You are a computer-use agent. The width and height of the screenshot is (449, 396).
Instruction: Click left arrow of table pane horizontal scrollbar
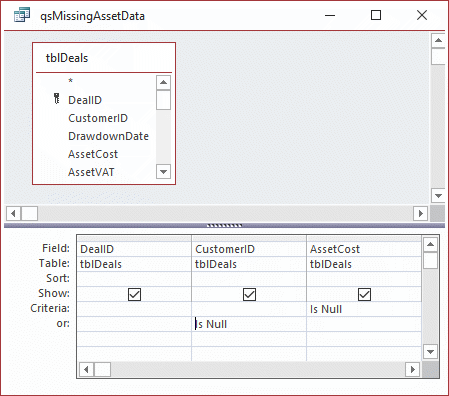pos(13,213)
